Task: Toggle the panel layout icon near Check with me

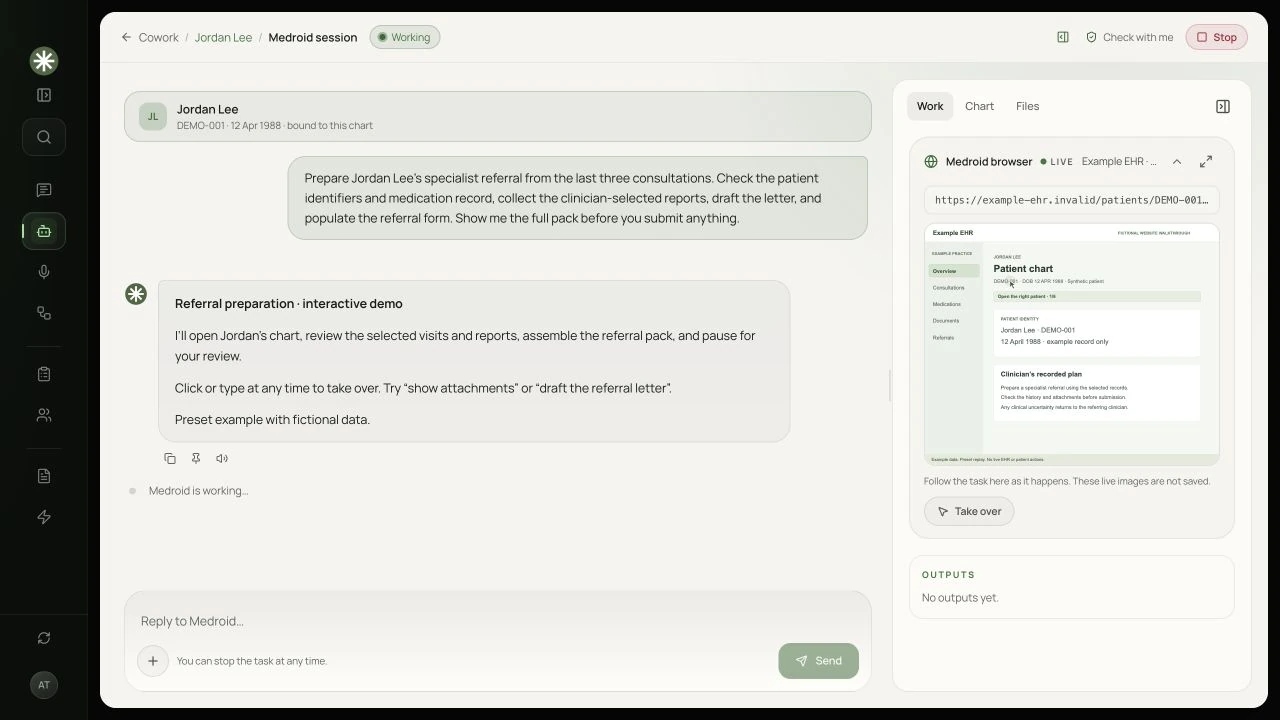Action: pyautogui.click(x=1063, y=37)
